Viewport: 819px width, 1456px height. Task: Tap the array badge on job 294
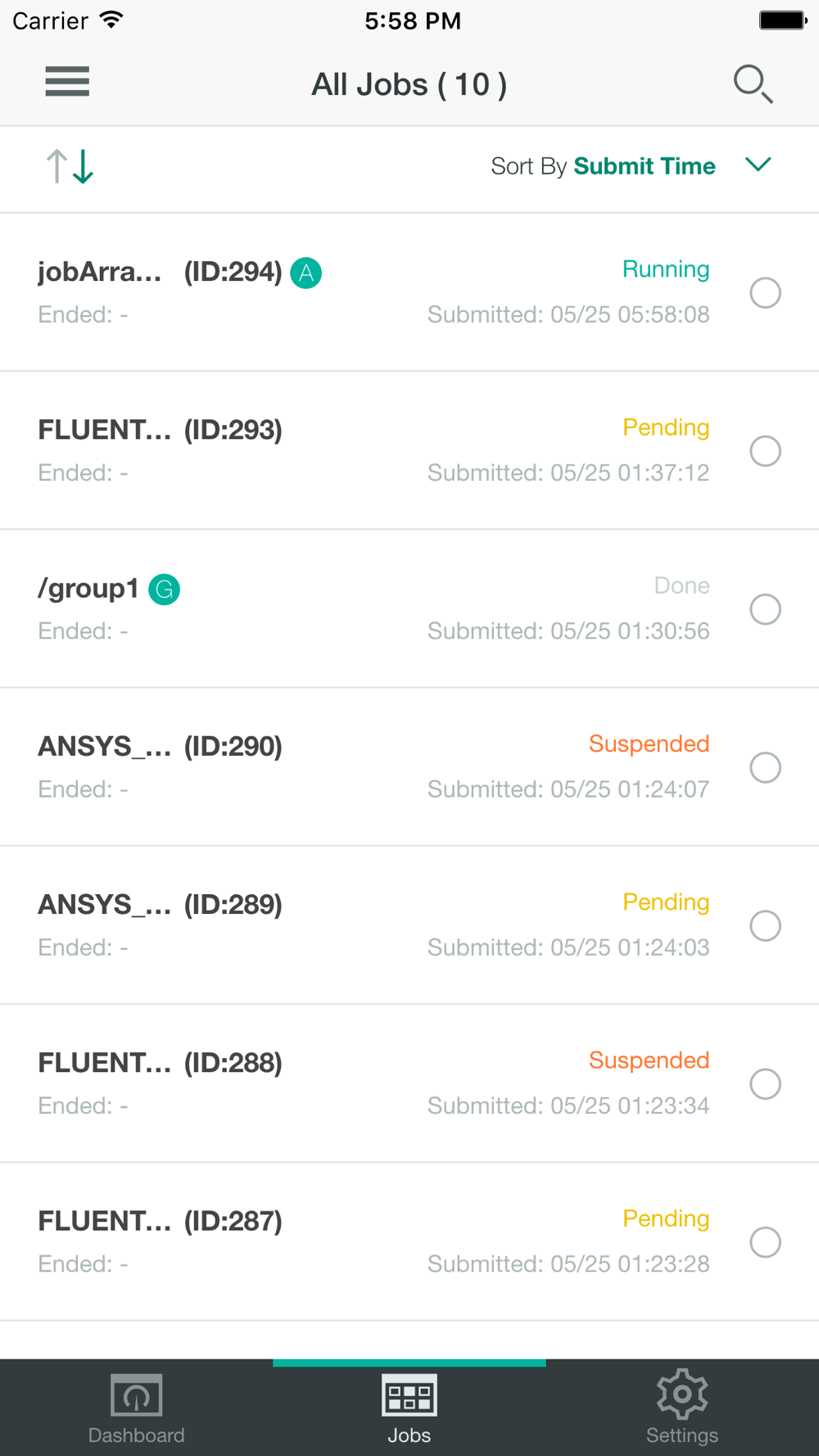(306, 273)
